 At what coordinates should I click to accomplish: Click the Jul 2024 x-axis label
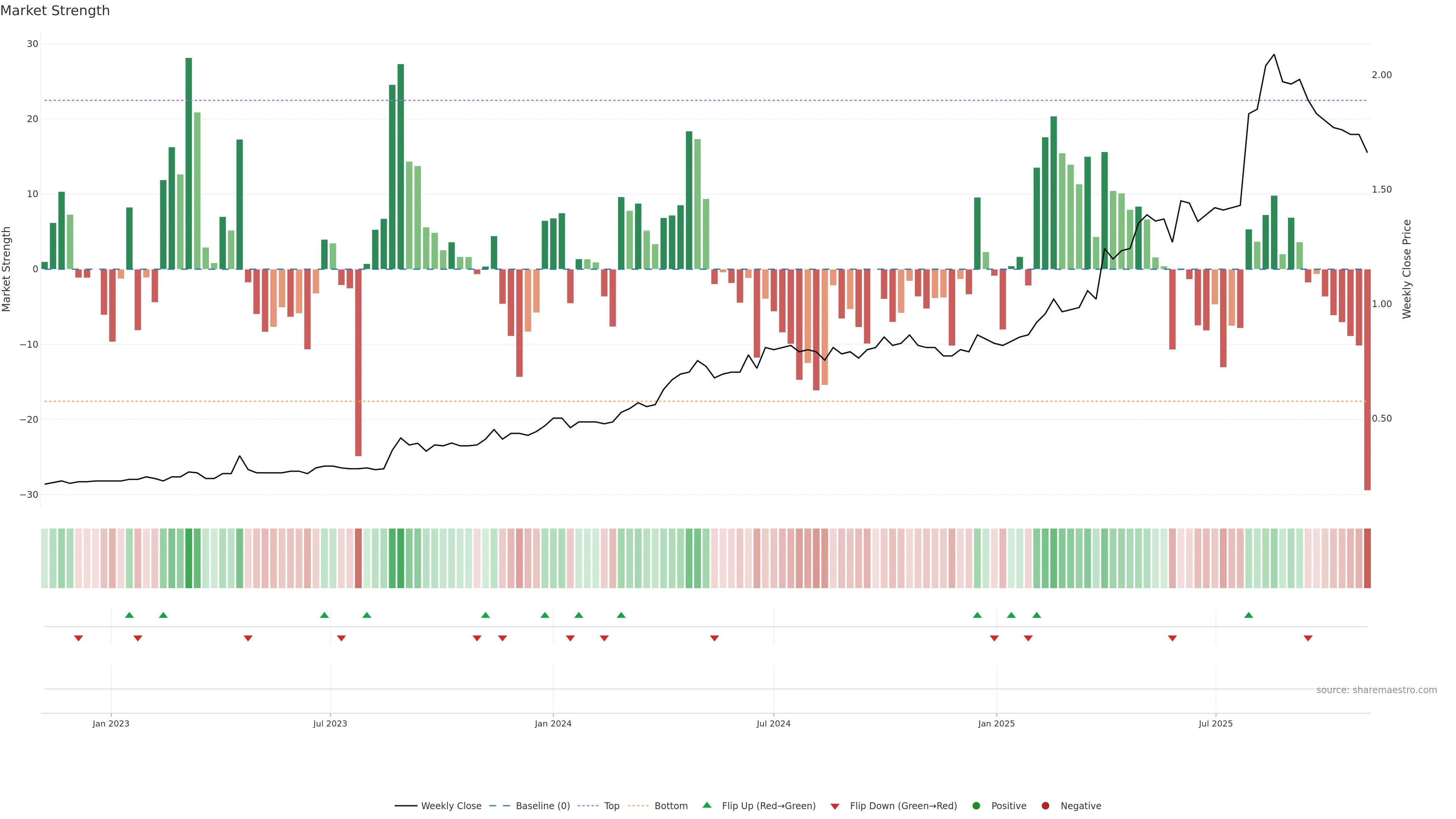click(x=773, y=723)
